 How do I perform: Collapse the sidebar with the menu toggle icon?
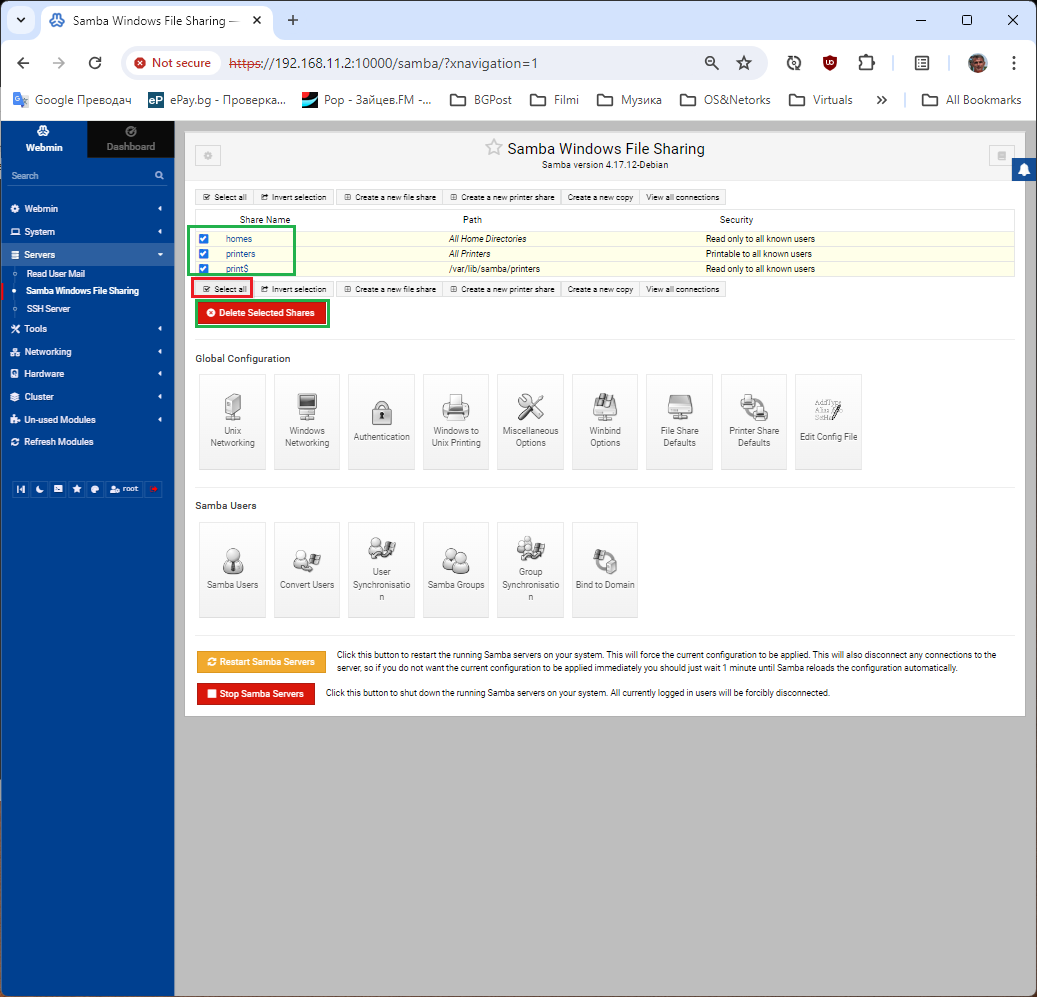pos(21,489)
